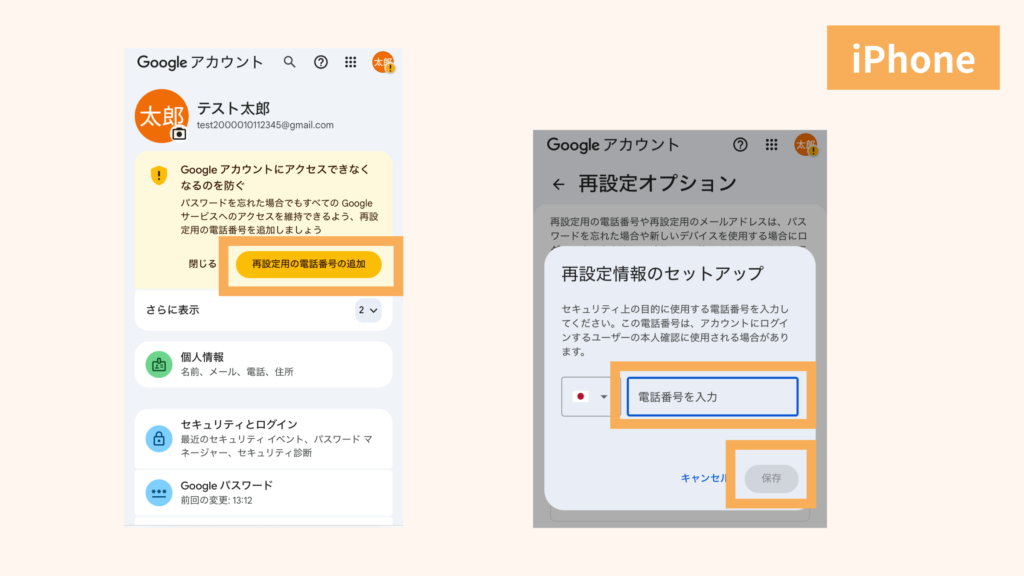
Task: Open apps grid on the recovery options screen
Action: point(770,144)
